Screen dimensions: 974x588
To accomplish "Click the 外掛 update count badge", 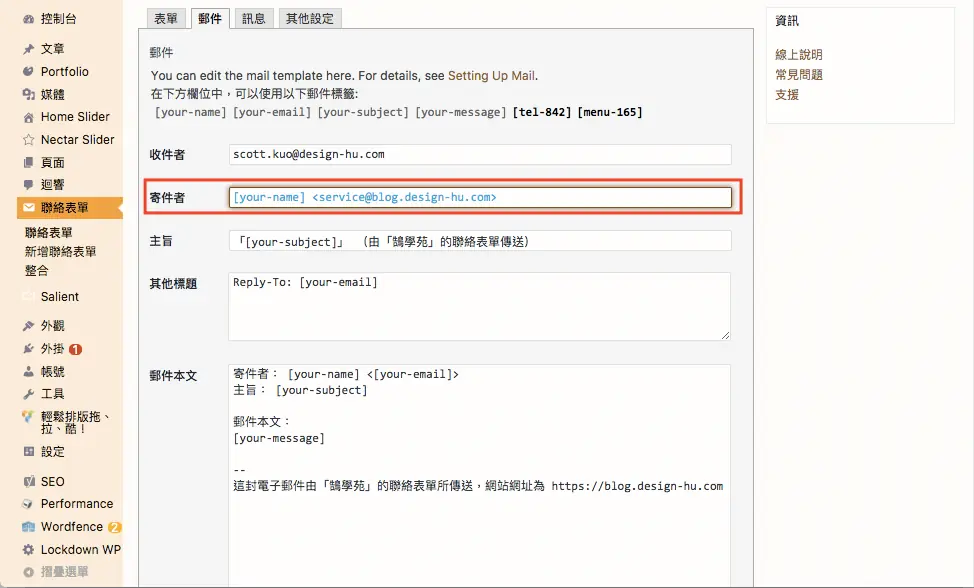I will click(76, 349).
